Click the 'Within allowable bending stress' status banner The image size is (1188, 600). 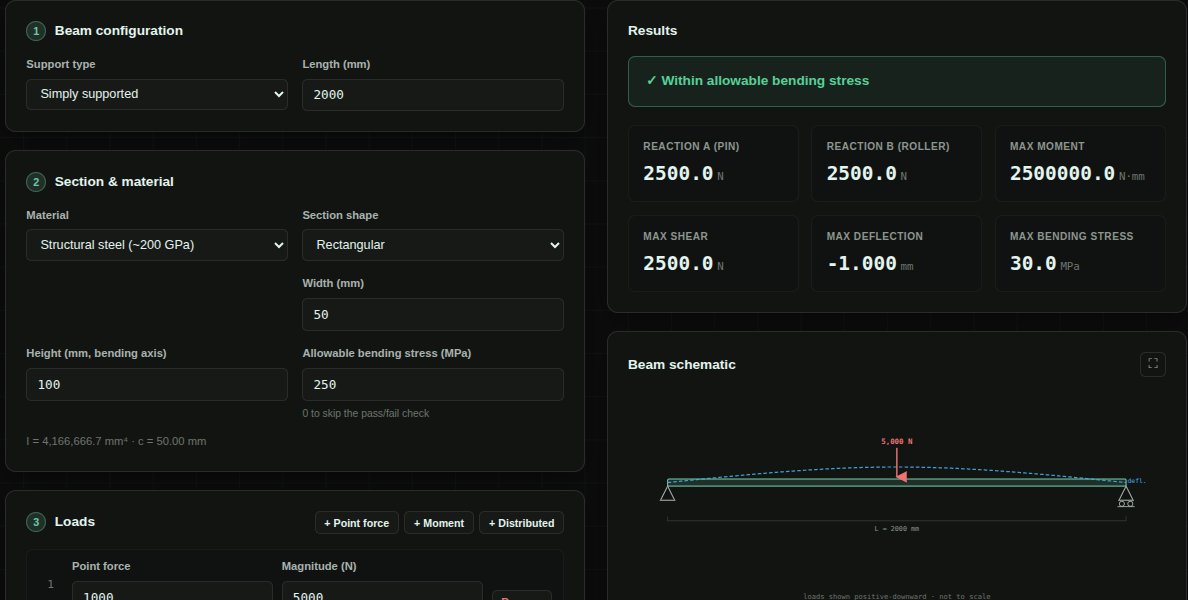pos(896,81)
